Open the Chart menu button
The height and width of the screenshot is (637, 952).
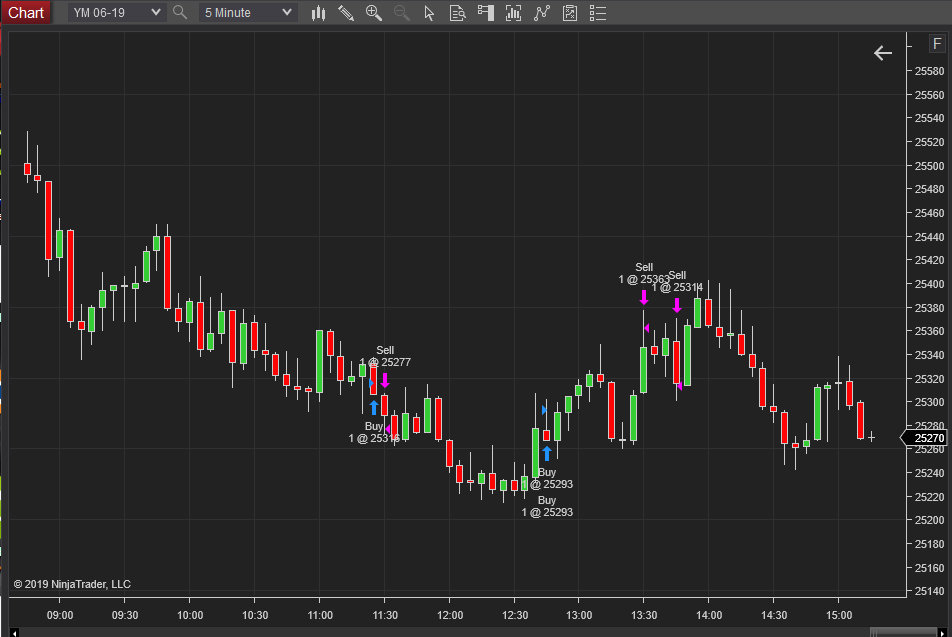(26, 13)
